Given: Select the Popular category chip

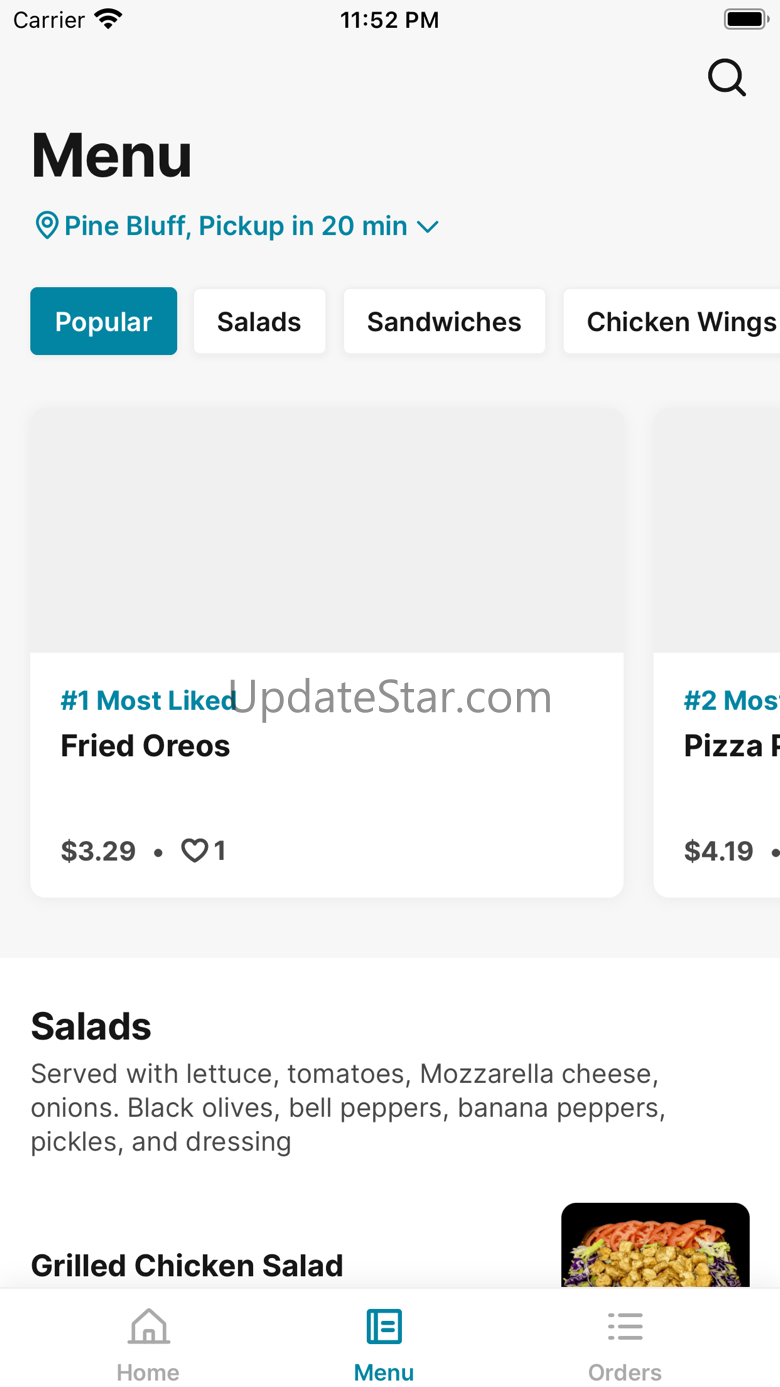Looking at the screenshot, I should point(104,321).
